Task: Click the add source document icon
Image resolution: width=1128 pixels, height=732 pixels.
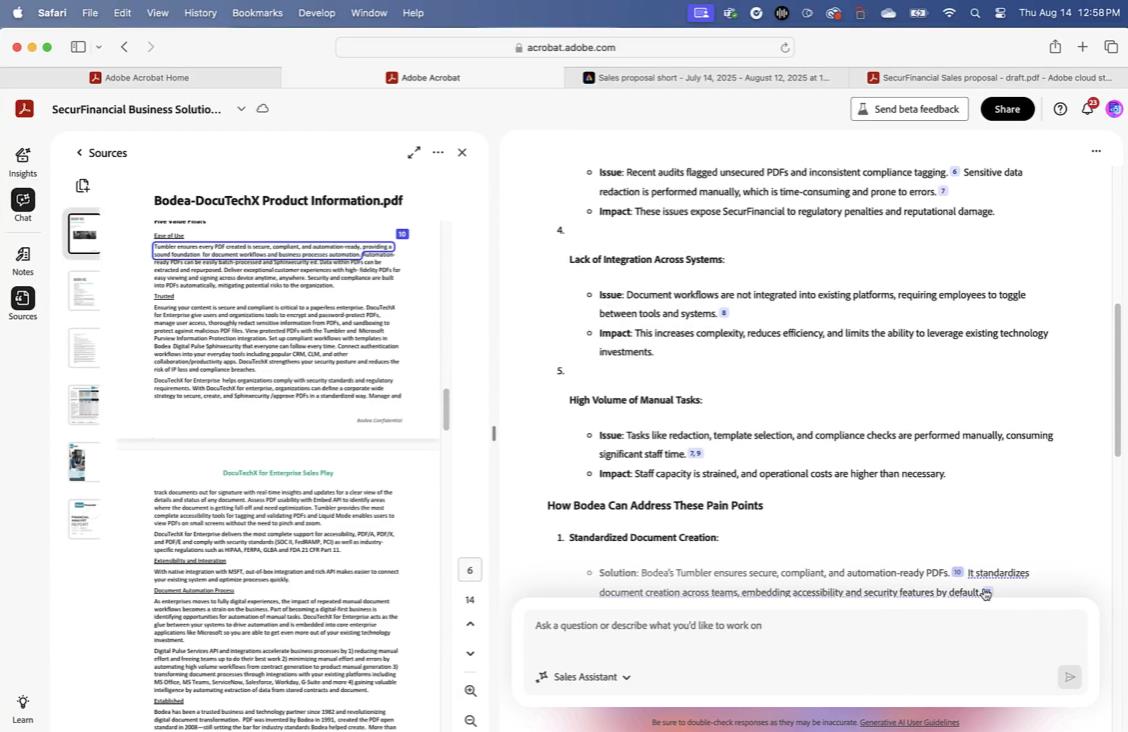Action: coord(81,185)
